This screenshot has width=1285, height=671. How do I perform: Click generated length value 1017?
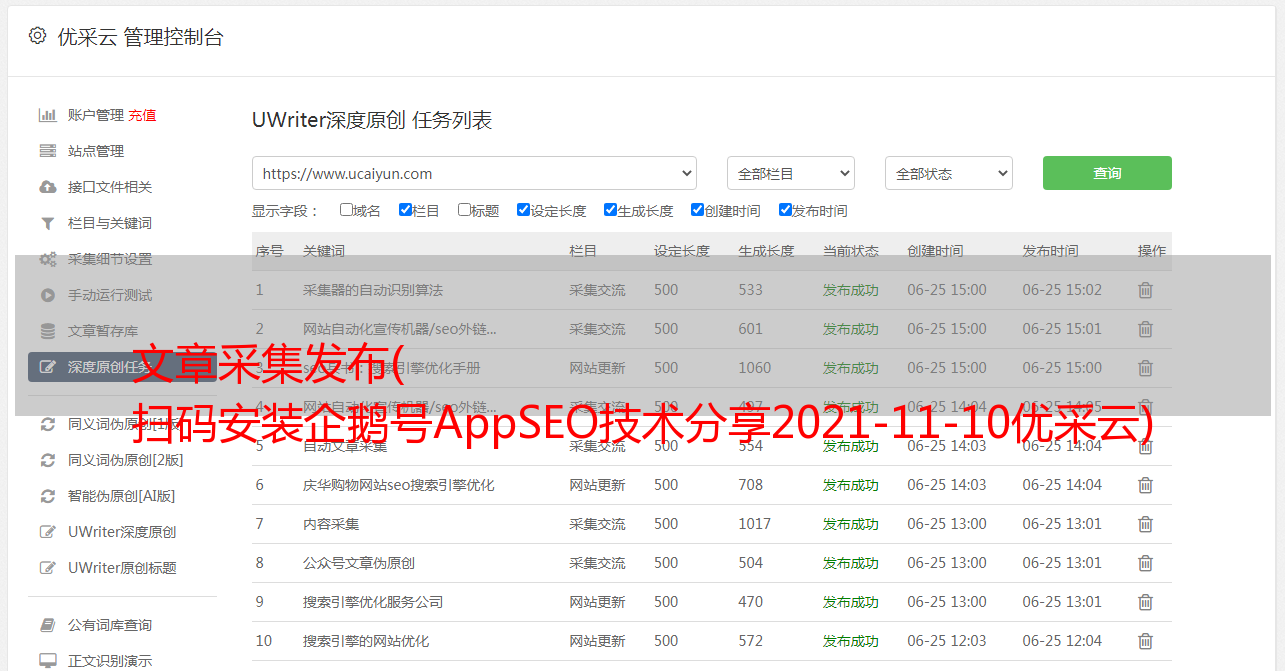[x=755, y=524]
